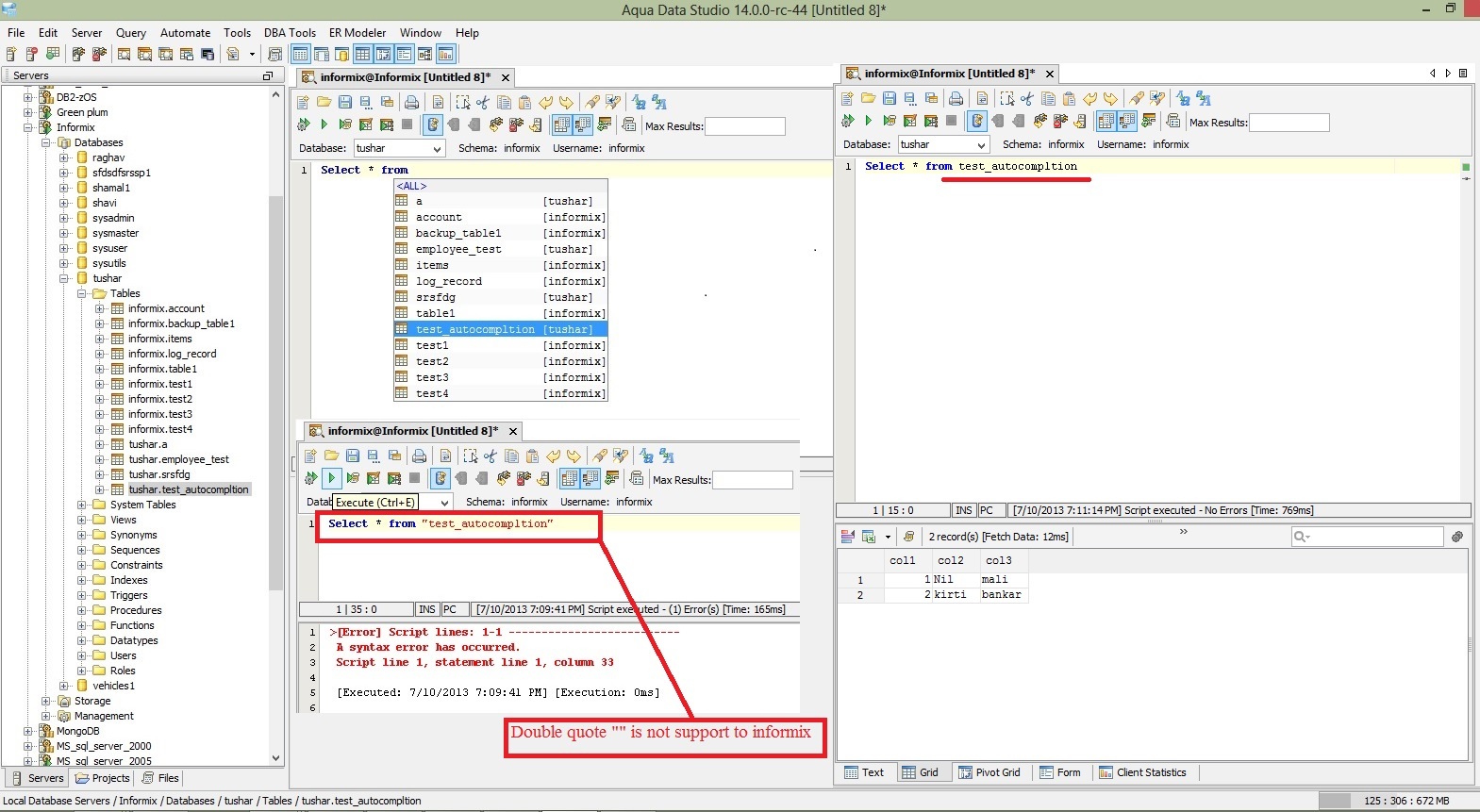This screenshot has width=1480, height=812.
Task: Click Save icon in bottom query window toolbar
Action: (x=353, y=456)
